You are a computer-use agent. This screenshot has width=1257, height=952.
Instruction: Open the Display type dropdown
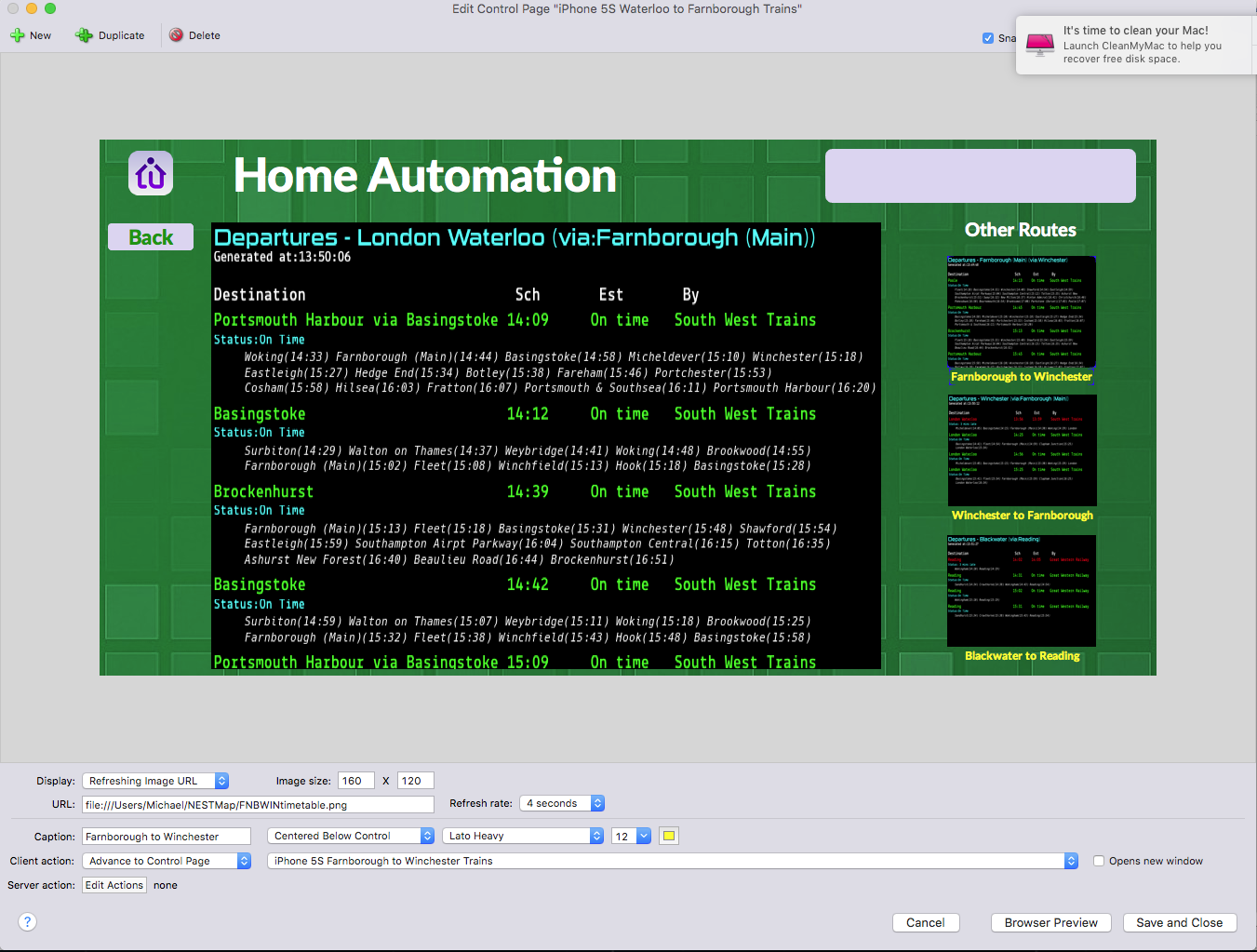coord(155,781)
